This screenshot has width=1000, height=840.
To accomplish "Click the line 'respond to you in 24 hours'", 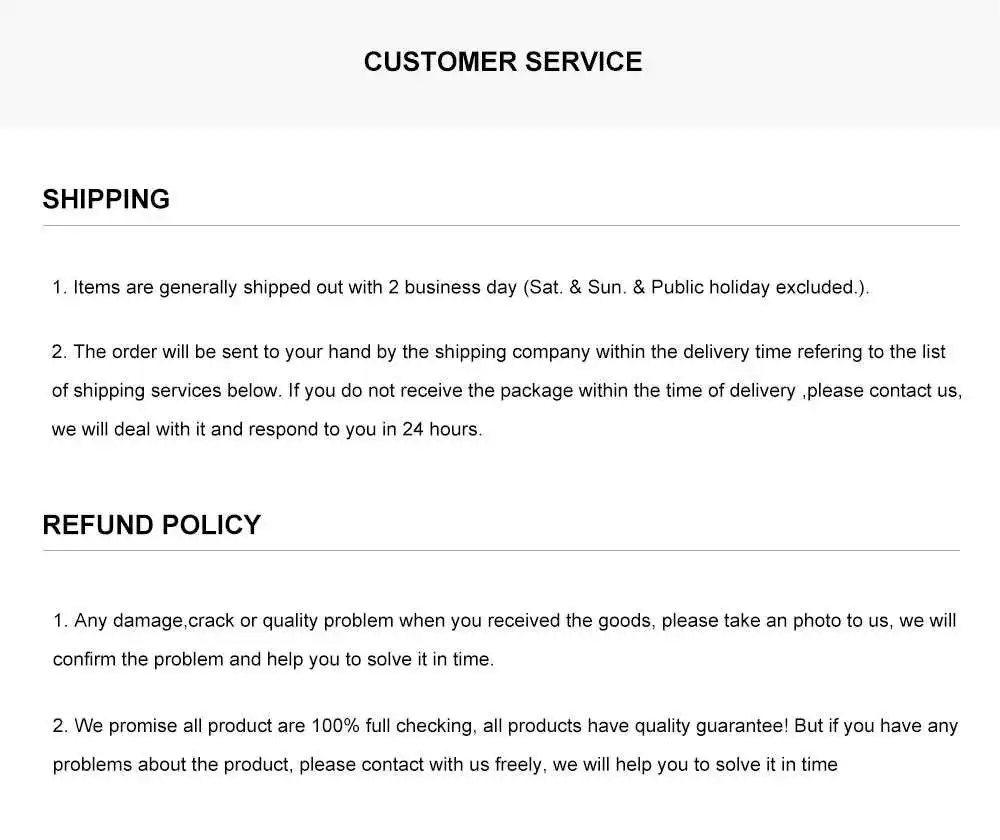I will coord(267,429).
